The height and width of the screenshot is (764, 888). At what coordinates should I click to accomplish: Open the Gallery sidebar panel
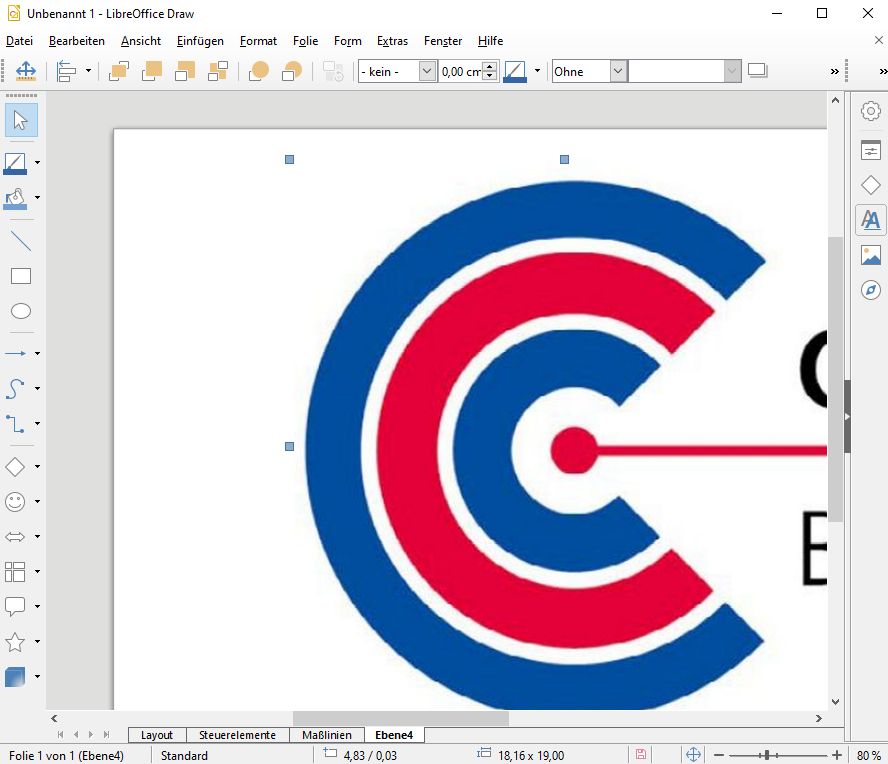871,255
